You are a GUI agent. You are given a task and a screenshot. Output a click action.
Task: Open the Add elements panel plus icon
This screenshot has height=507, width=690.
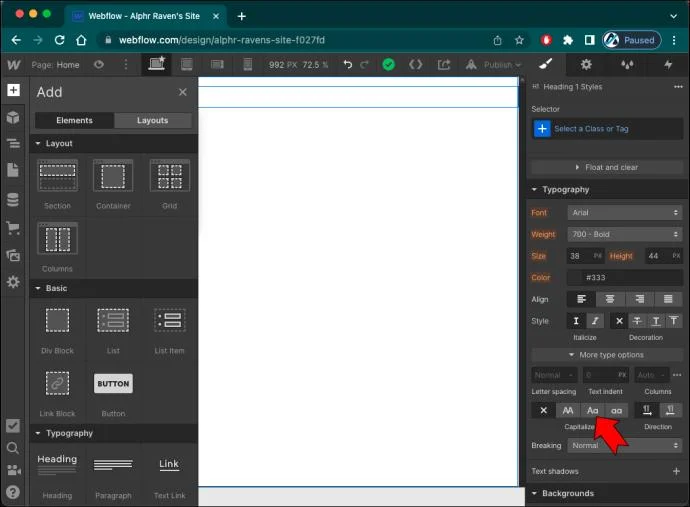(13, 90)
